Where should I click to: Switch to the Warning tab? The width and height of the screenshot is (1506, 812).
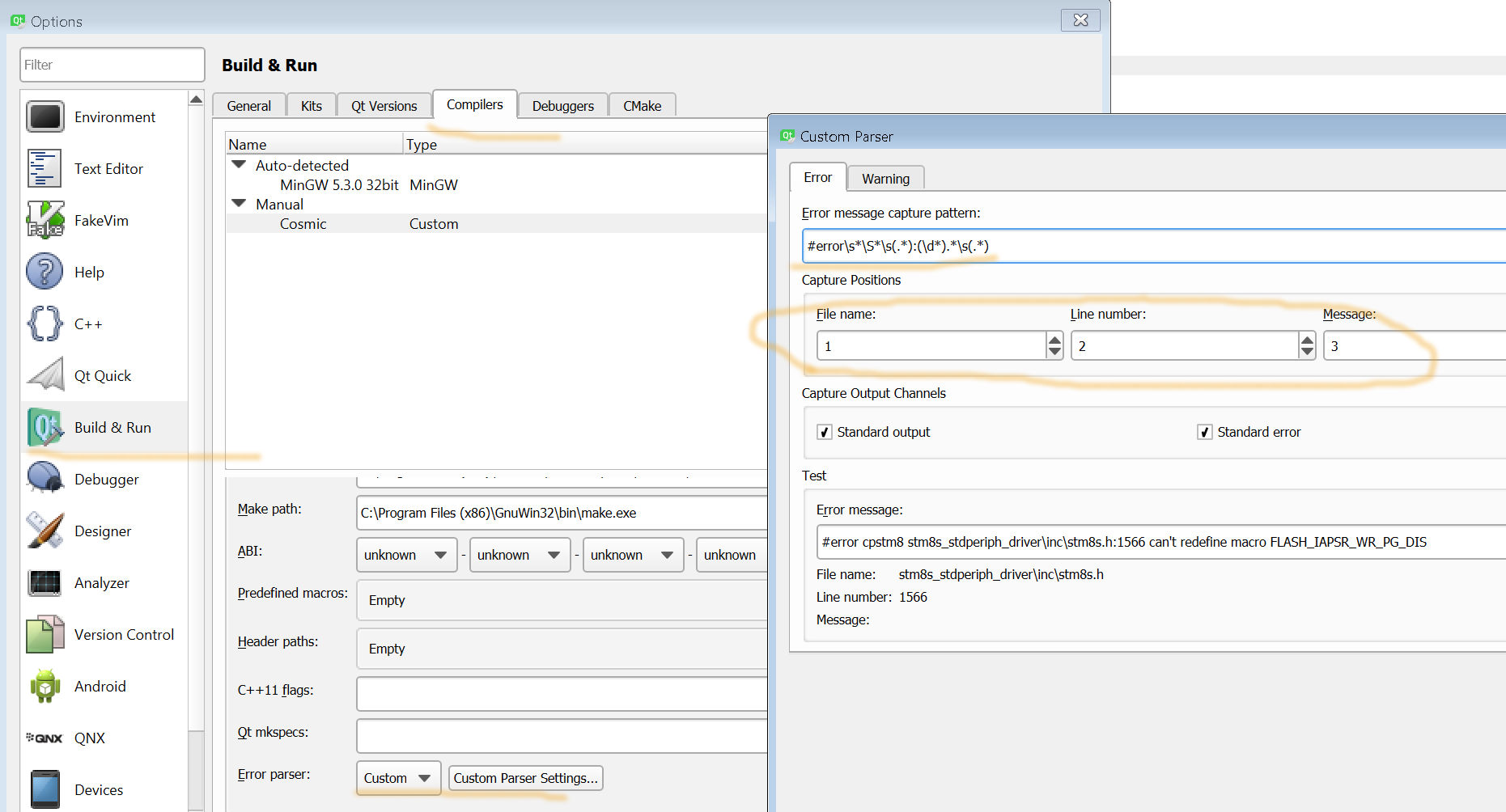pos(886,179)
